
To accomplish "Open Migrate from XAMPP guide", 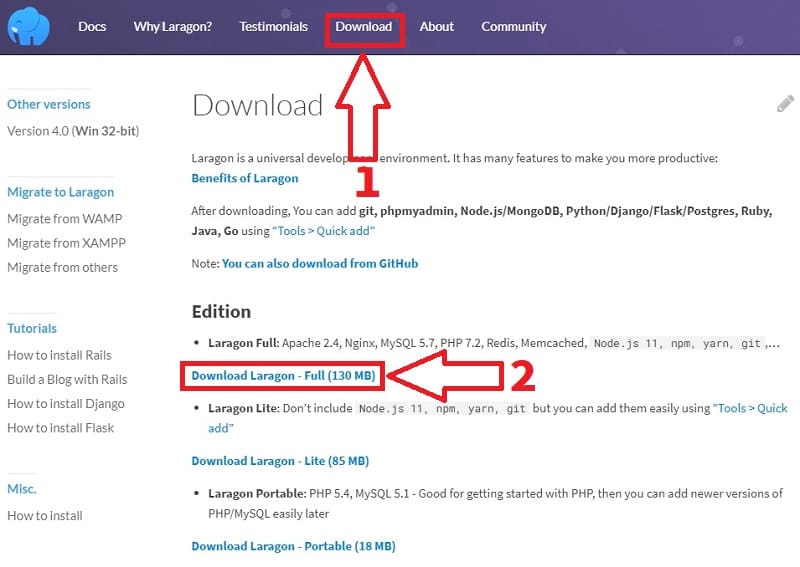I will click(66, 243).
